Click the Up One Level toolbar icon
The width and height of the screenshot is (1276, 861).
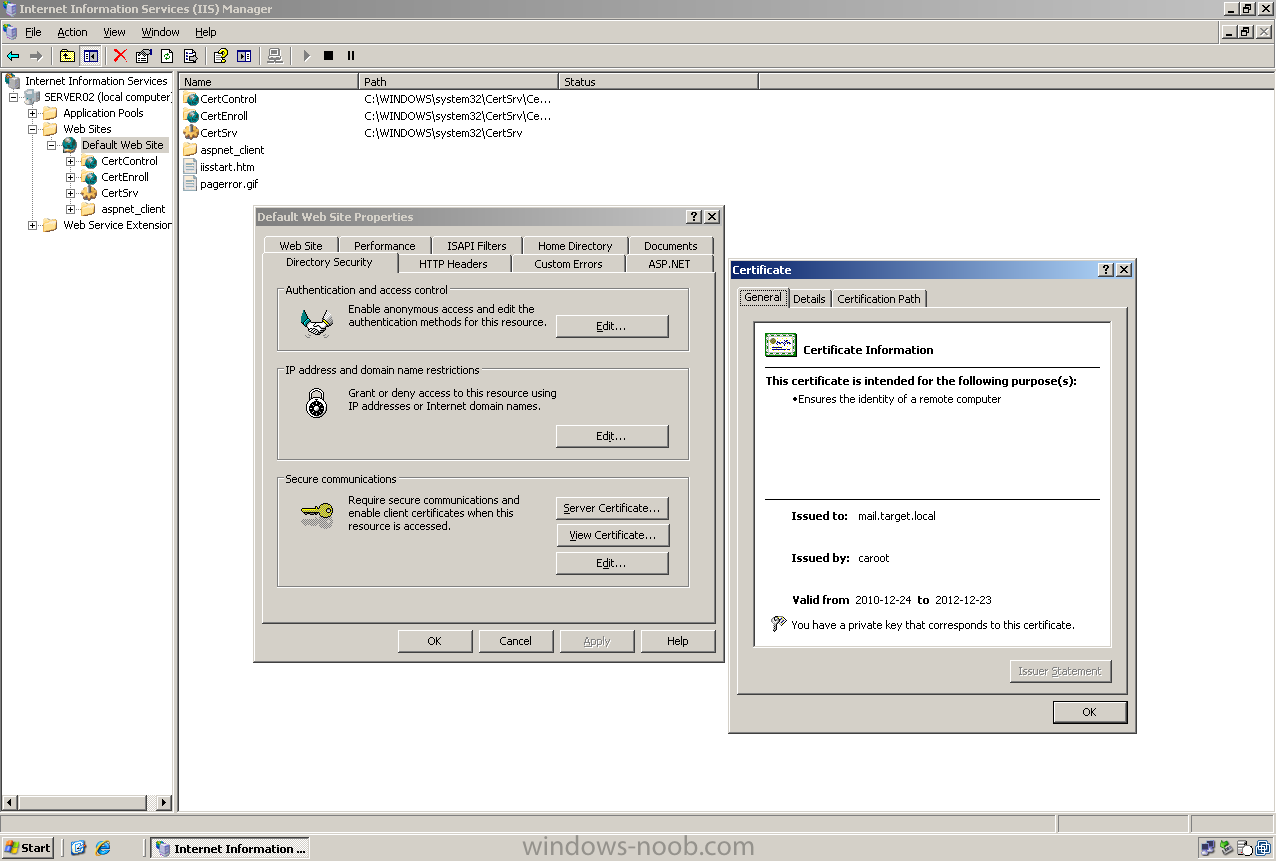[x=67, y=56]
